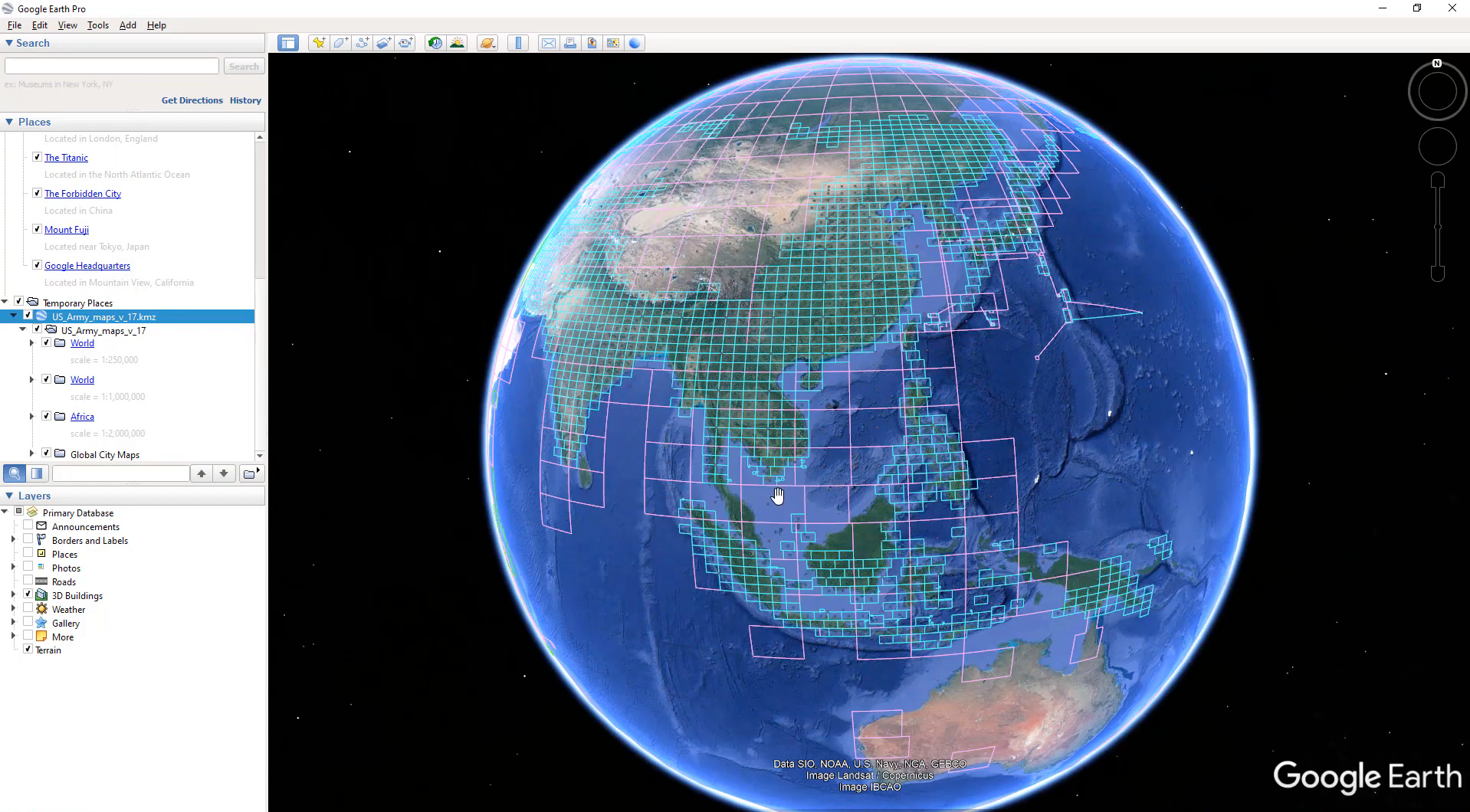This screenshot has height=812, width=1470.
Task: Click the Places panel scrollbar down arrow
Action: click(x=260, y=455)
